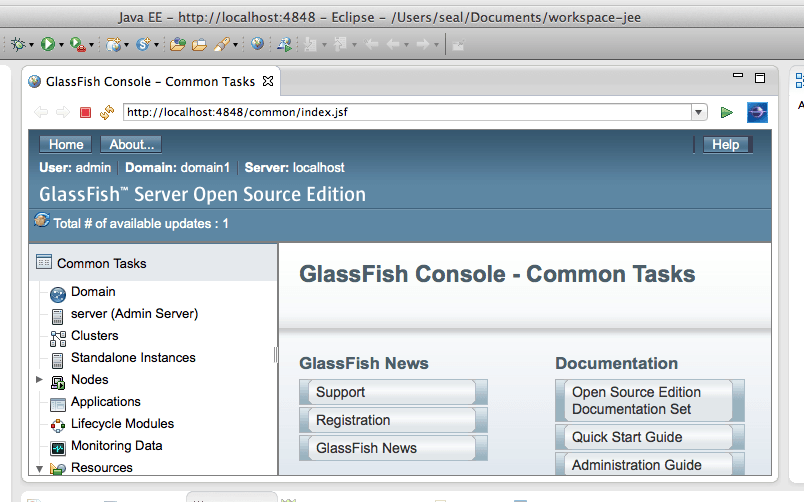The width and height of the screenshot is (804, 502).
Task: Open the web browser globe toolbar icon
Action: (x=258, y=44)
